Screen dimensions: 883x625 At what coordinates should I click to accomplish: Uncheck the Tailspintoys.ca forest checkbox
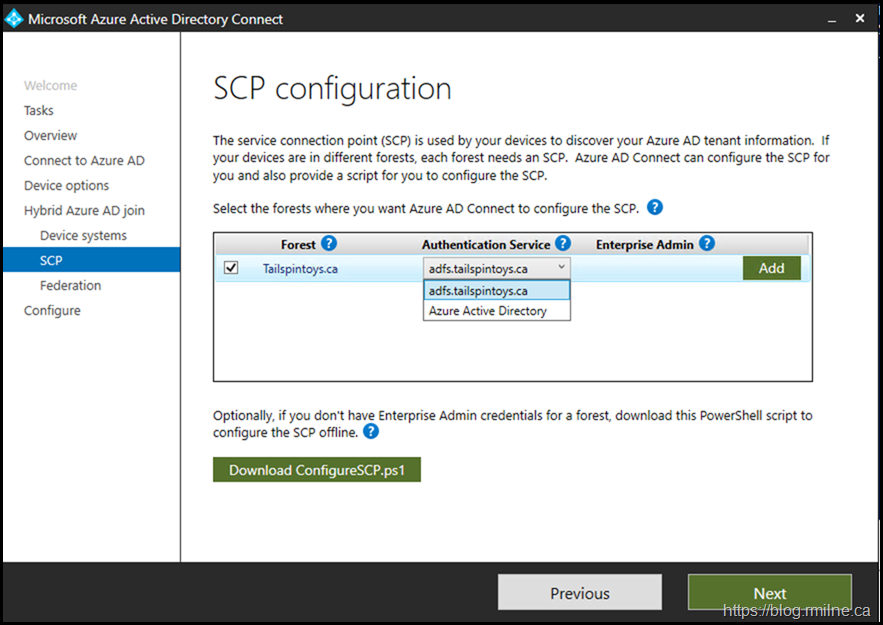point(231,268)
